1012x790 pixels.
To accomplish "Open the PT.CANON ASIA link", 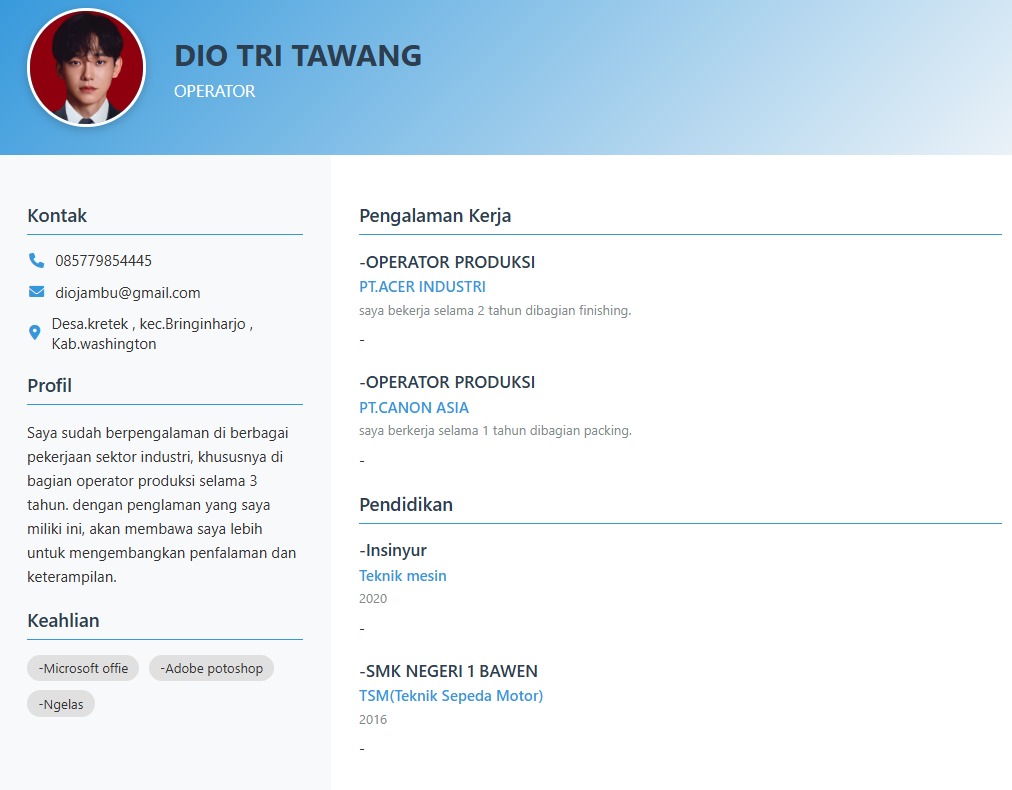I will point(414,407).
